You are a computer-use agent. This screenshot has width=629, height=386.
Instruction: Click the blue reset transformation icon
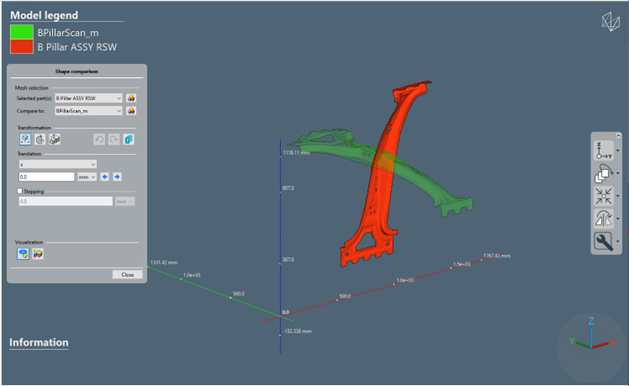pyautogui.click(x=129, y=139)
